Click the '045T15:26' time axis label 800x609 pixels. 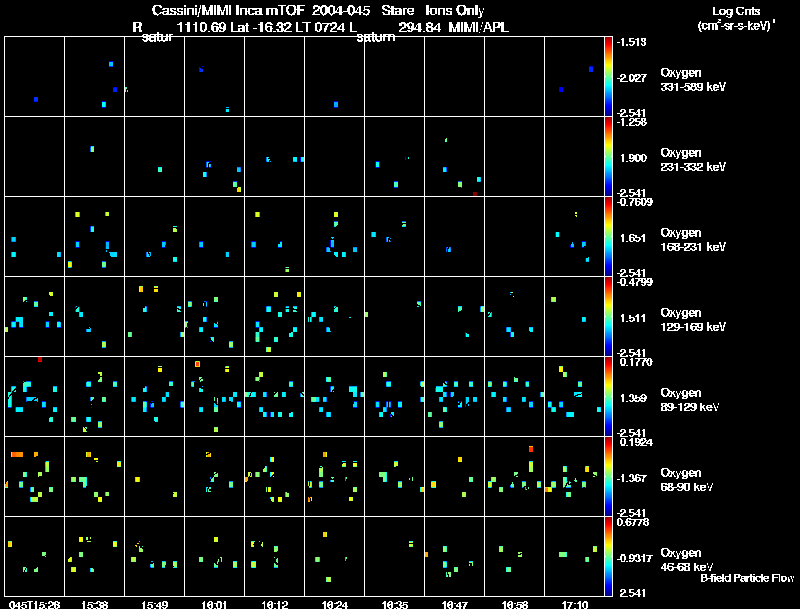[35, 604]
